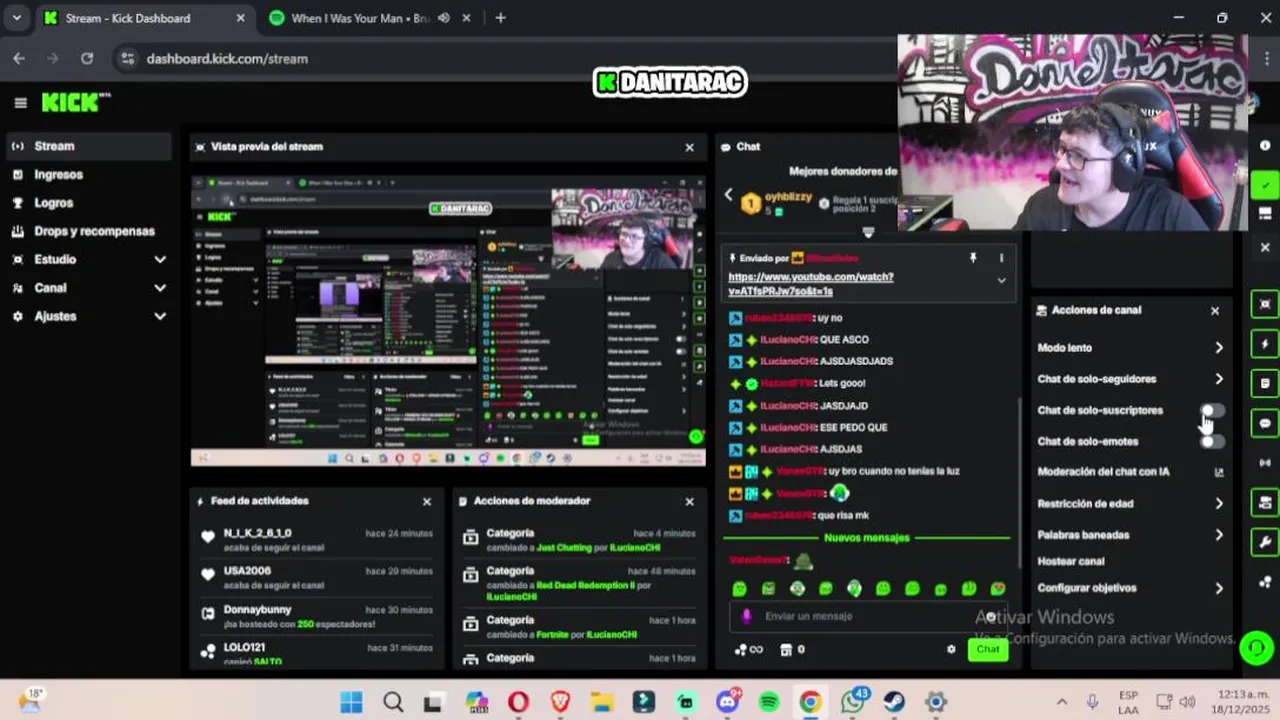Click the X icon in right toolbar
Image resolution: width=1280 pixels, height=720 pixels.
click(1265, 247)
